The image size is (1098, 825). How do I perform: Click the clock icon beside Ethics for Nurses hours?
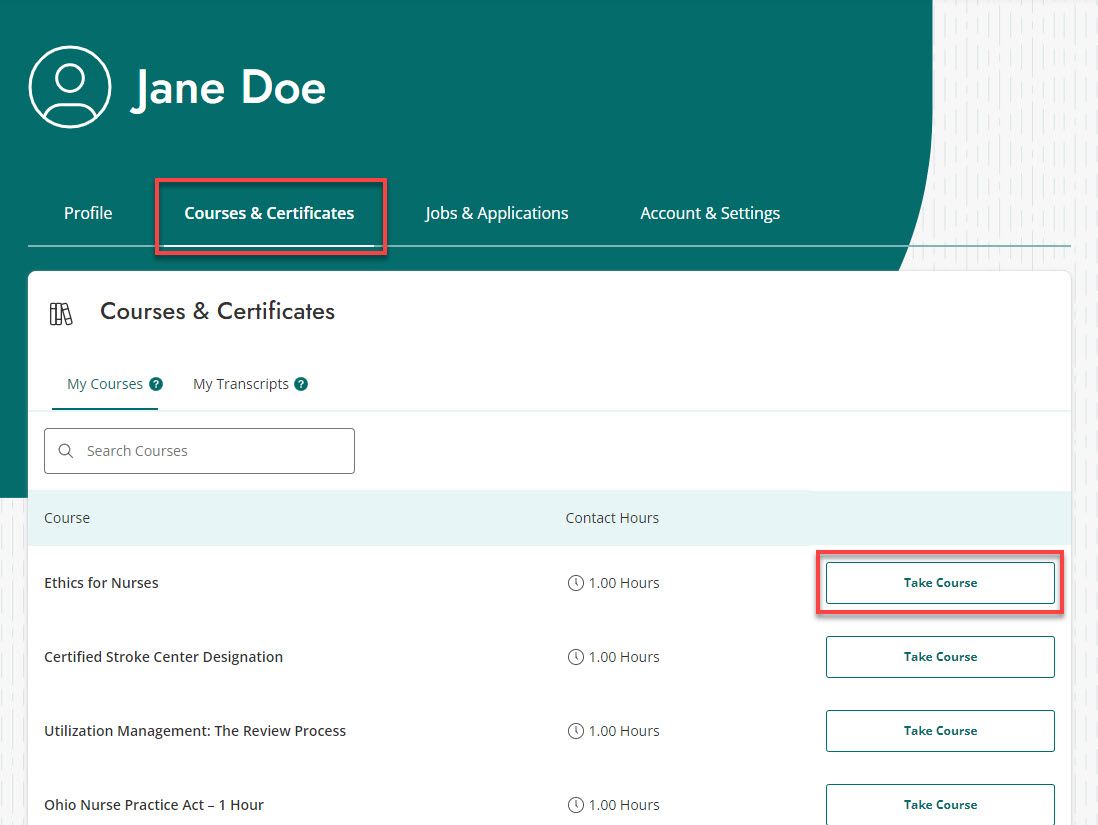click(575, 582)
